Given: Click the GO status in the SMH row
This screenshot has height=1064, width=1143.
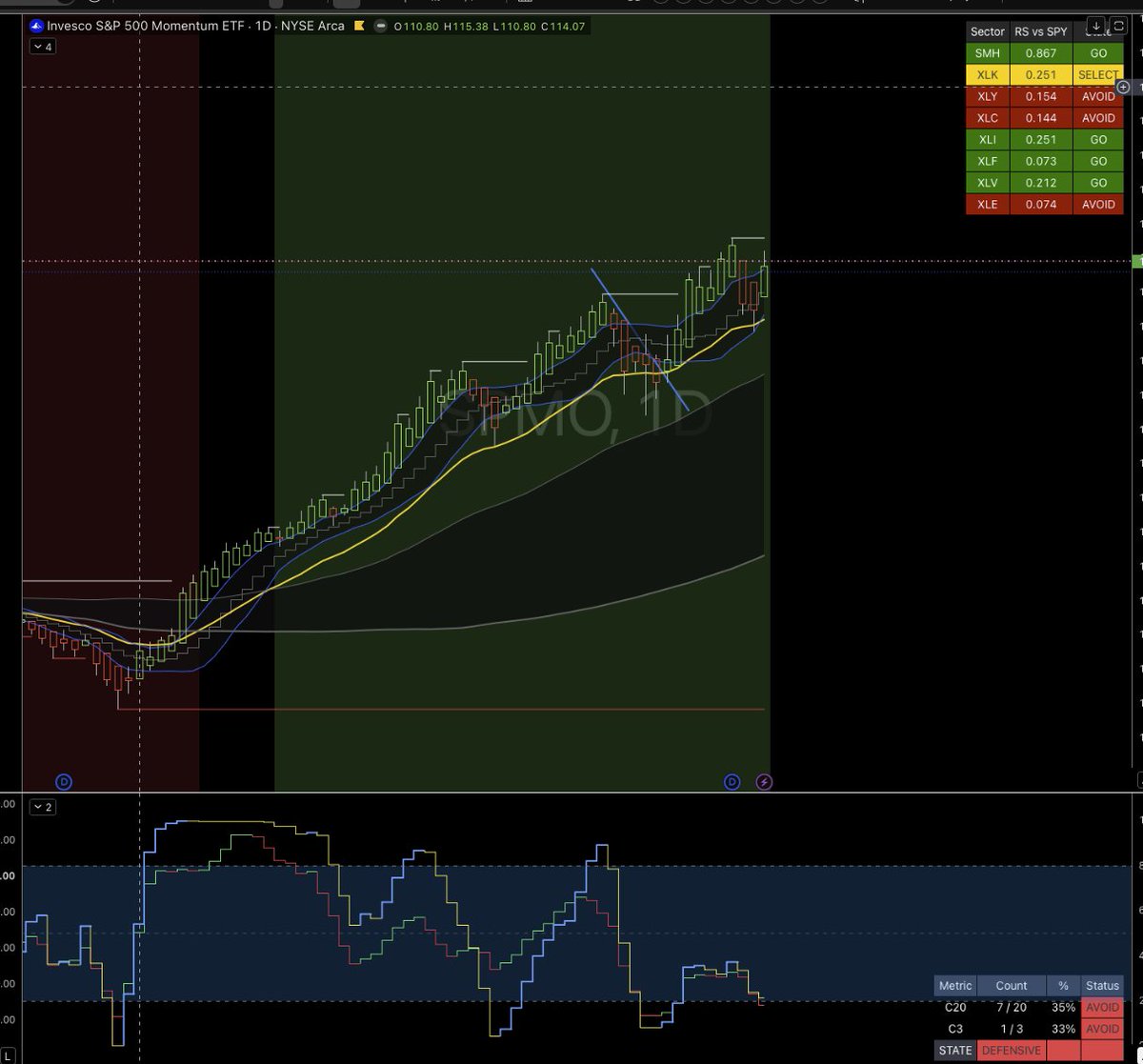Looking at the screenshot, I should click(1098, 53).
